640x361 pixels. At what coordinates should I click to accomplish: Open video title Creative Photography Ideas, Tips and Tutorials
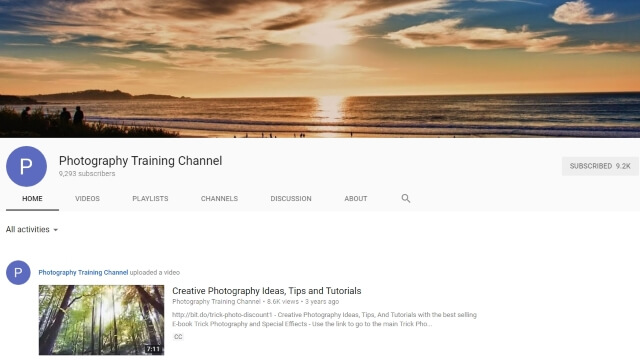tap(267, 291)
